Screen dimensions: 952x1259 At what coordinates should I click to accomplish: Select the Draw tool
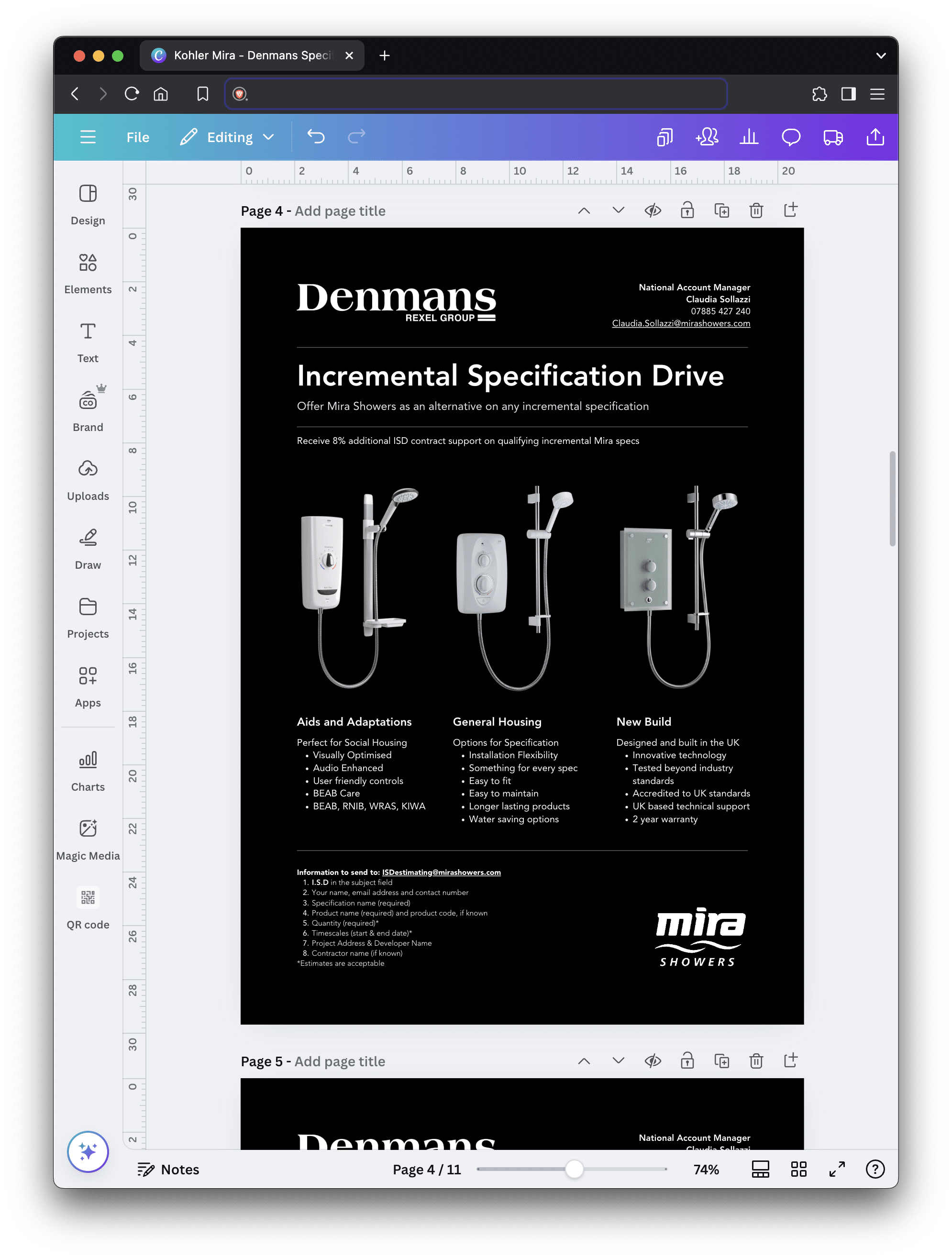point(88,549)
